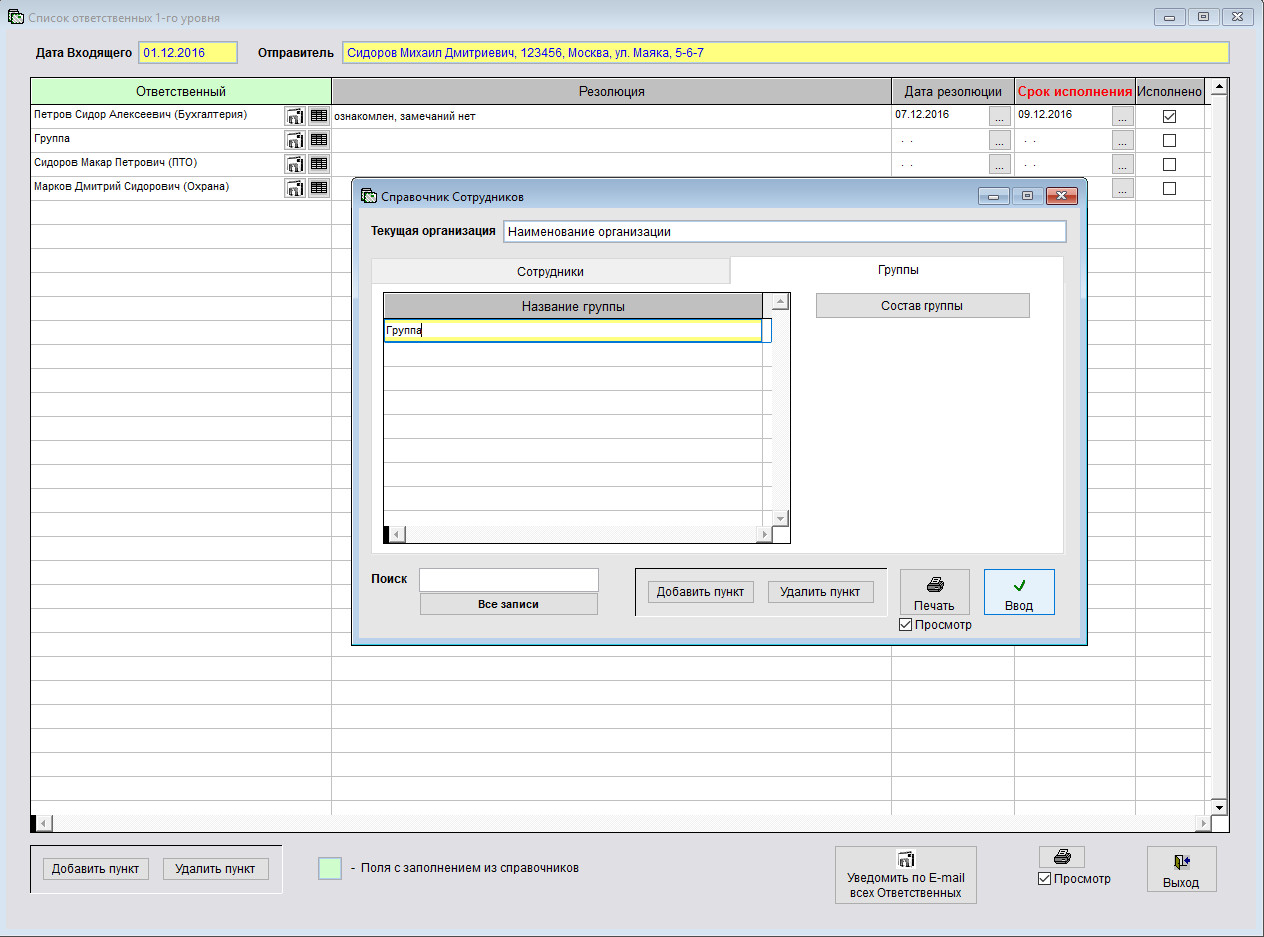Click the e-mail notify icon in the Группа row
Image resolution: width=1264 pixels, height=937 pixels.
295,140
